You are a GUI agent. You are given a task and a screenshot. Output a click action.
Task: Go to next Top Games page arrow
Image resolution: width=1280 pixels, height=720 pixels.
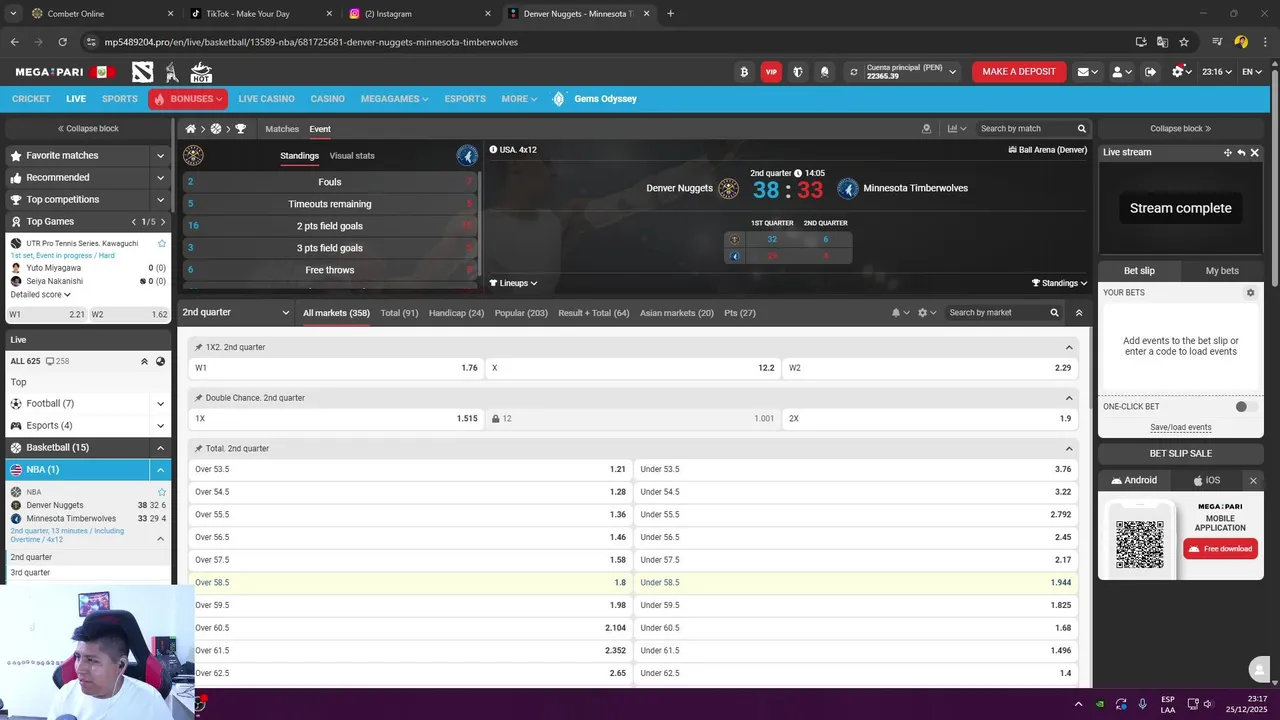click(x=162, y=222)
